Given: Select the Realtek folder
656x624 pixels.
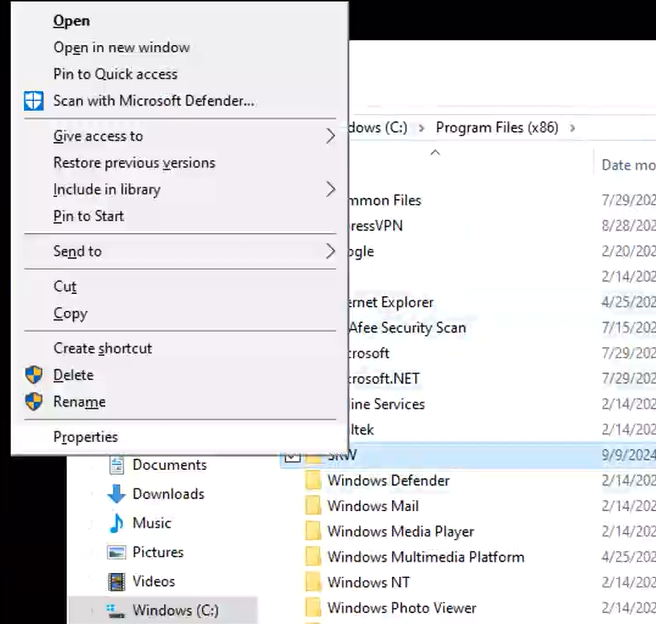Looking at the screenshot, I should (361, 430).
